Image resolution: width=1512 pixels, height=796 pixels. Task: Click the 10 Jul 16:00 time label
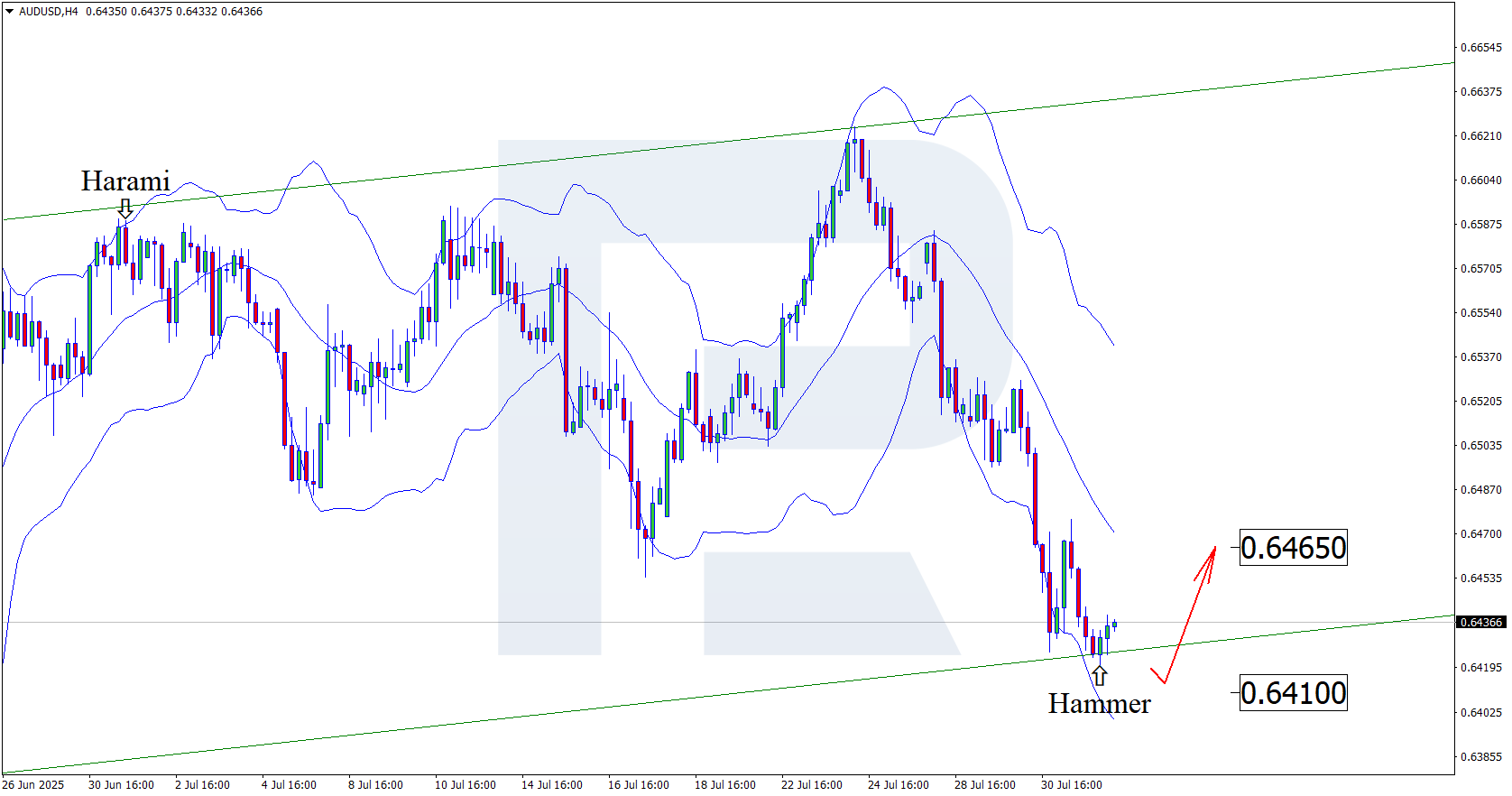click(x=466, y=785)
